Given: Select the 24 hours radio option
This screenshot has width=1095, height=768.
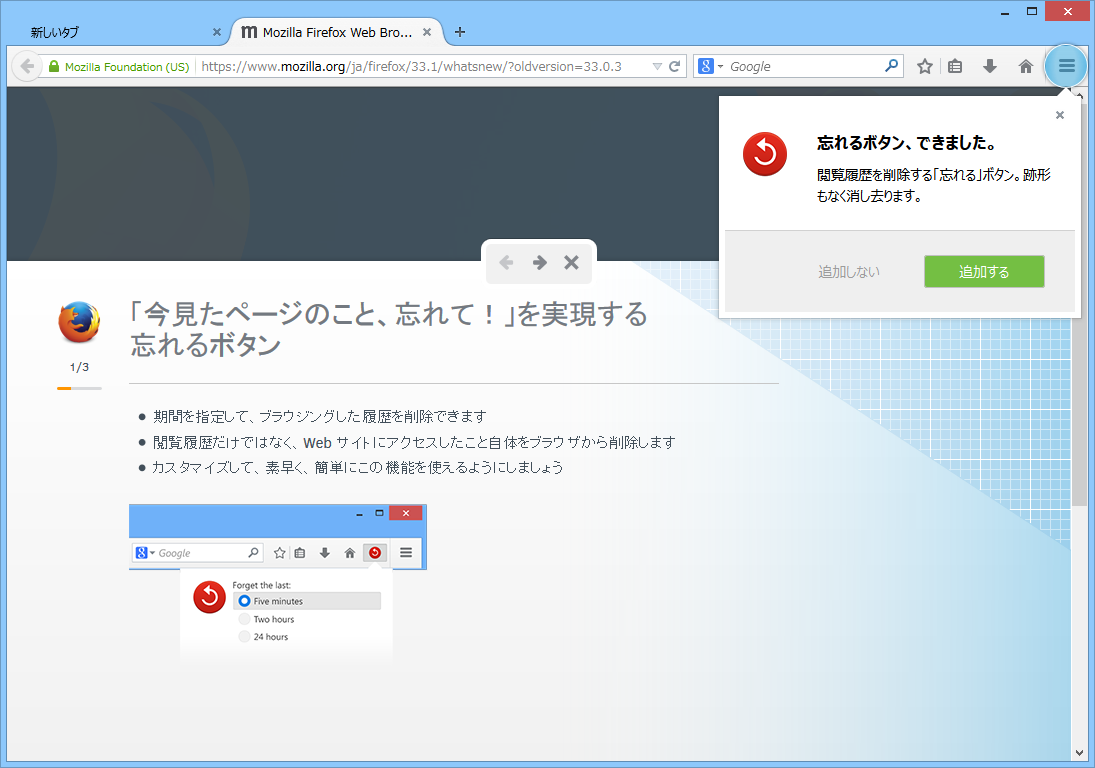Looking at the screenshot, I should pyautogui.click(x=243, y=636).
